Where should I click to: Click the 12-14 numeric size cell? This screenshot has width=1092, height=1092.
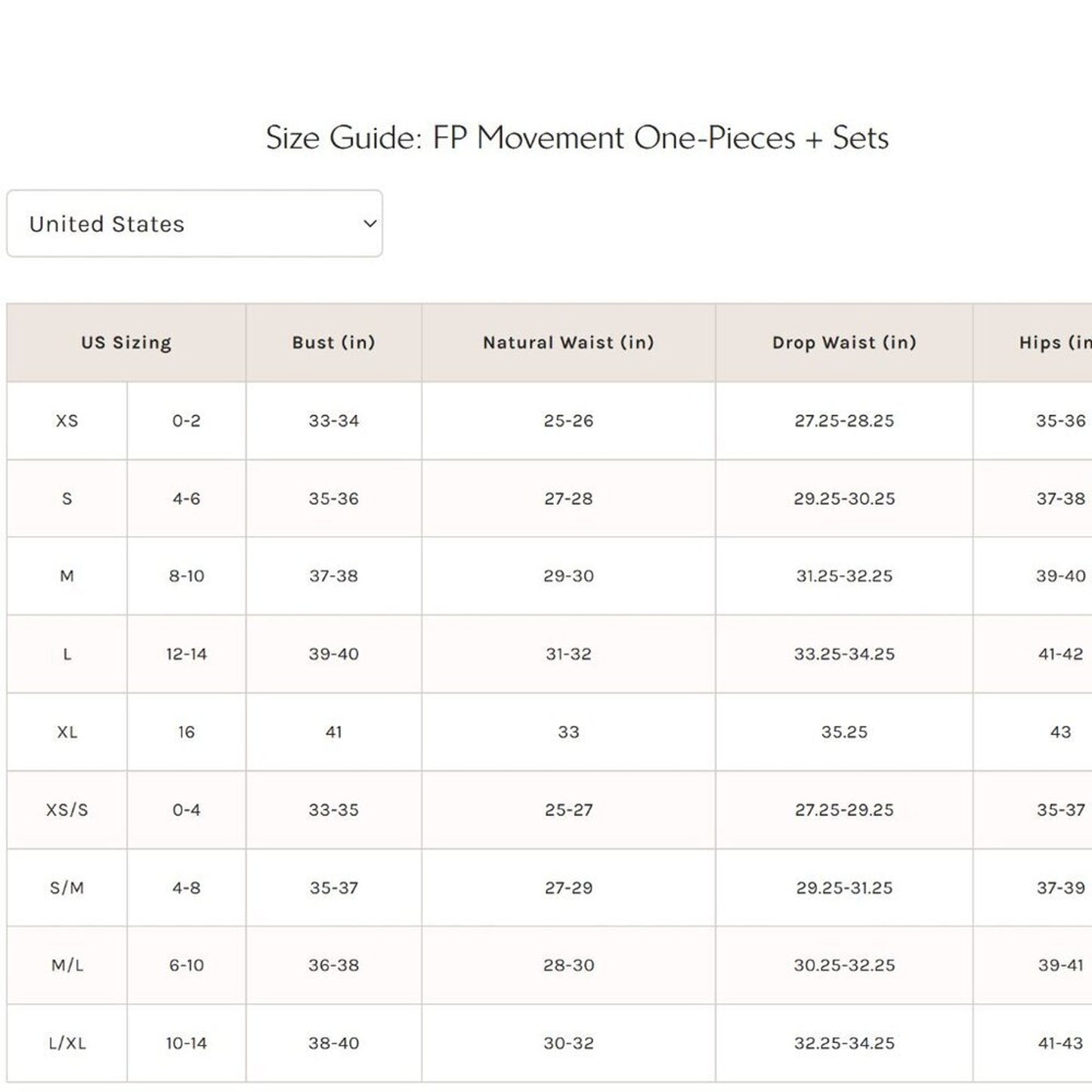187,654
